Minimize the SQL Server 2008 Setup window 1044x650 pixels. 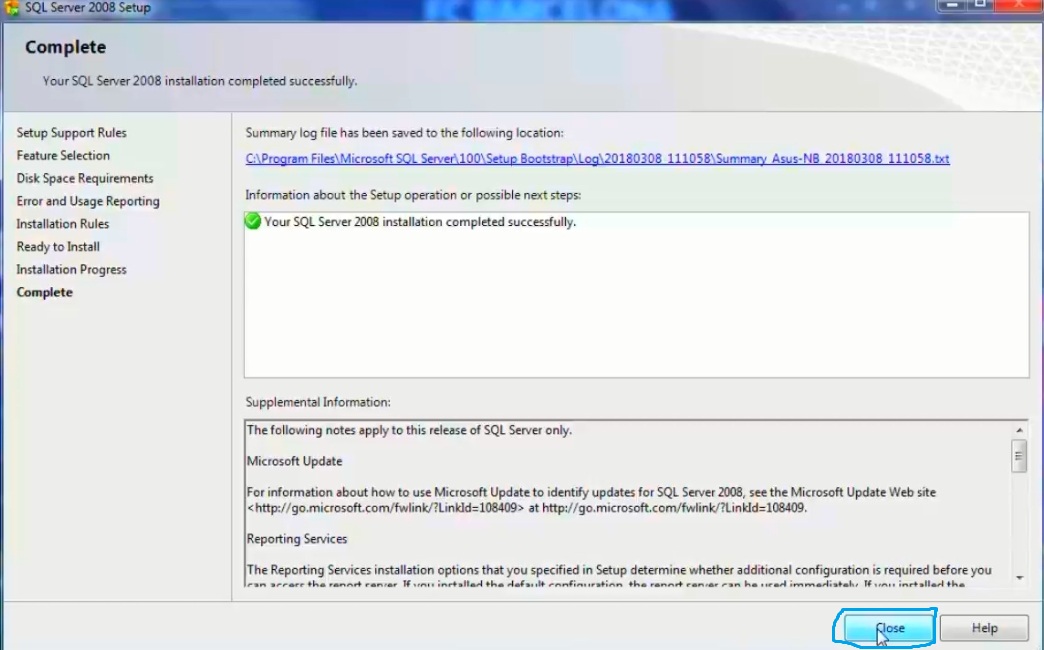(952, 5)
